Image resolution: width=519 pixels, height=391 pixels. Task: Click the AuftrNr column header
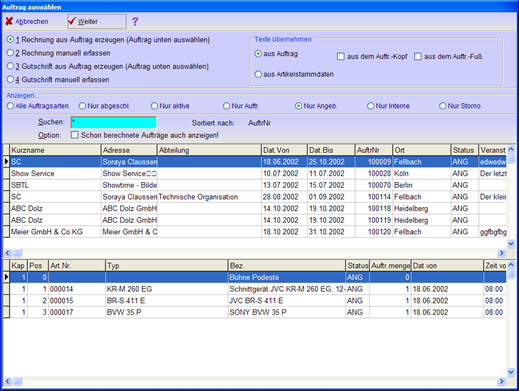pyautogui.click(x=374, y=150)
